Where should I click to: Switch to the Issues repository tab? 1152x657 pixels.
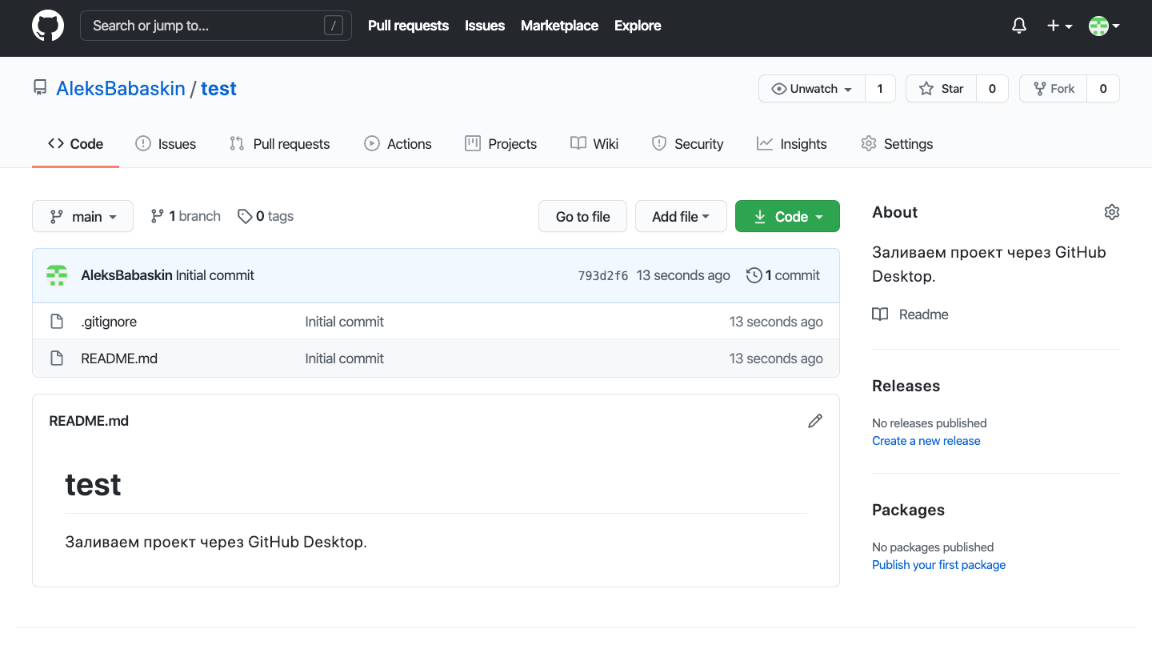click(166, 144)
